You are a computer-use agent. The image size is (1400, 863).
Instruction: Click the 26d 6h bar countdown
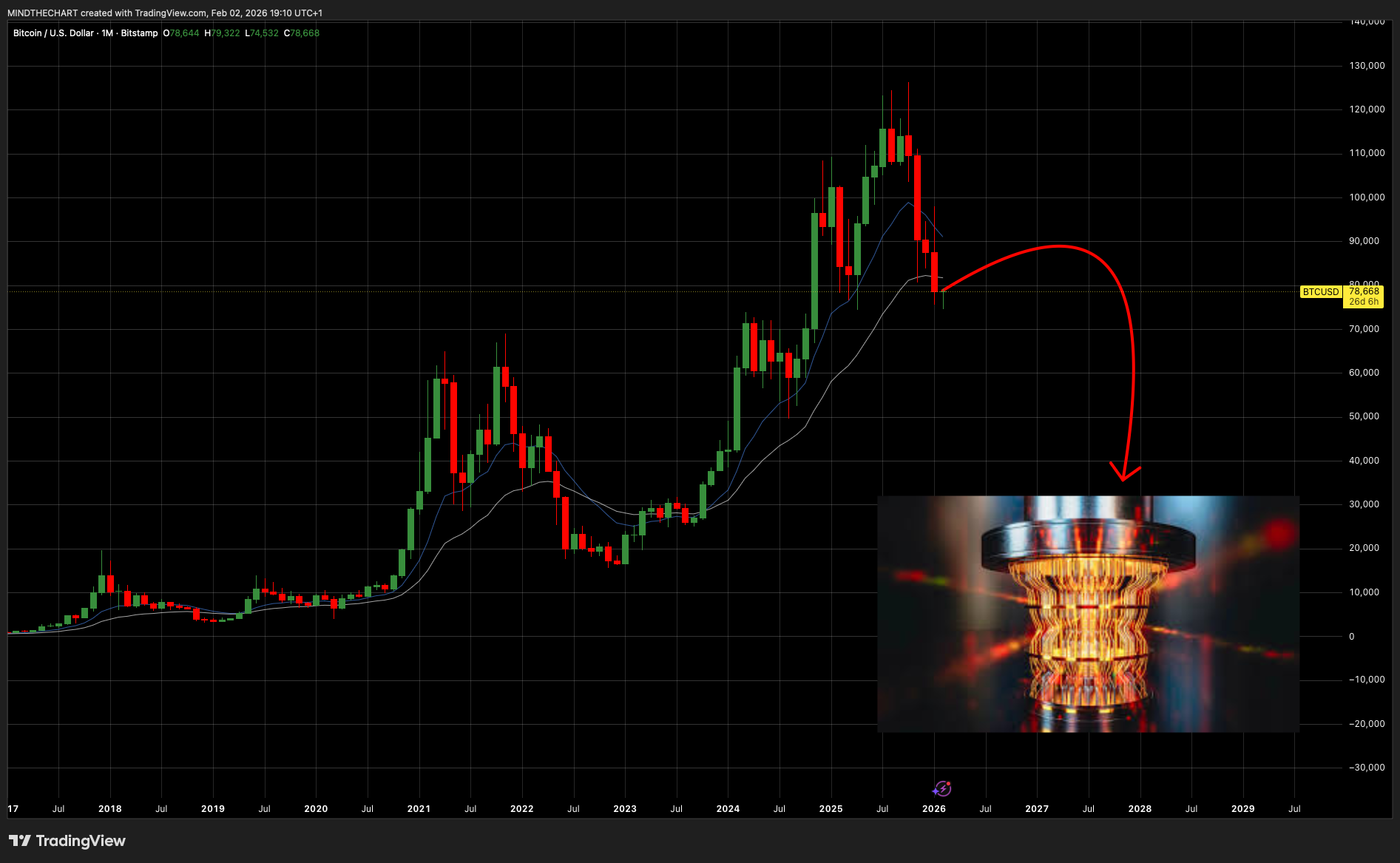[1363, 302]
